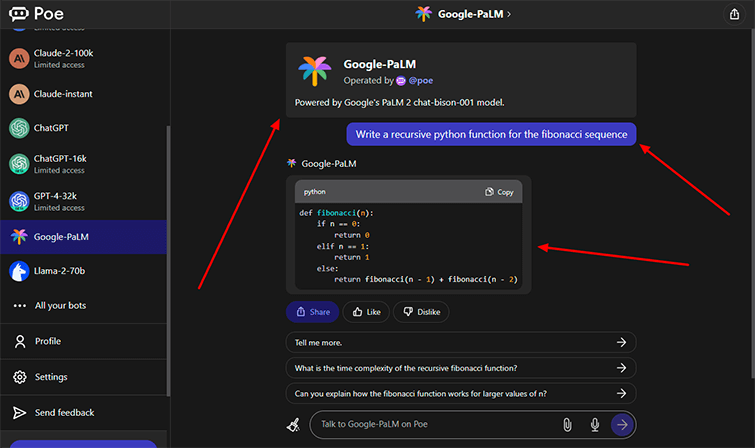
Task: Click the 'Powered by Google's PaLM 2' description
Action: [x=400, y=103]
